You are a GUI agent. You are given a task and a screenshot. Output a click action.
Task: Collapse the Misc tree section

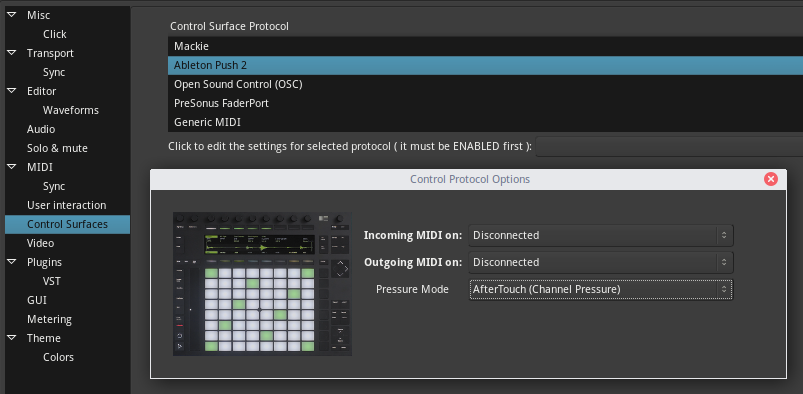pos(11,15)
